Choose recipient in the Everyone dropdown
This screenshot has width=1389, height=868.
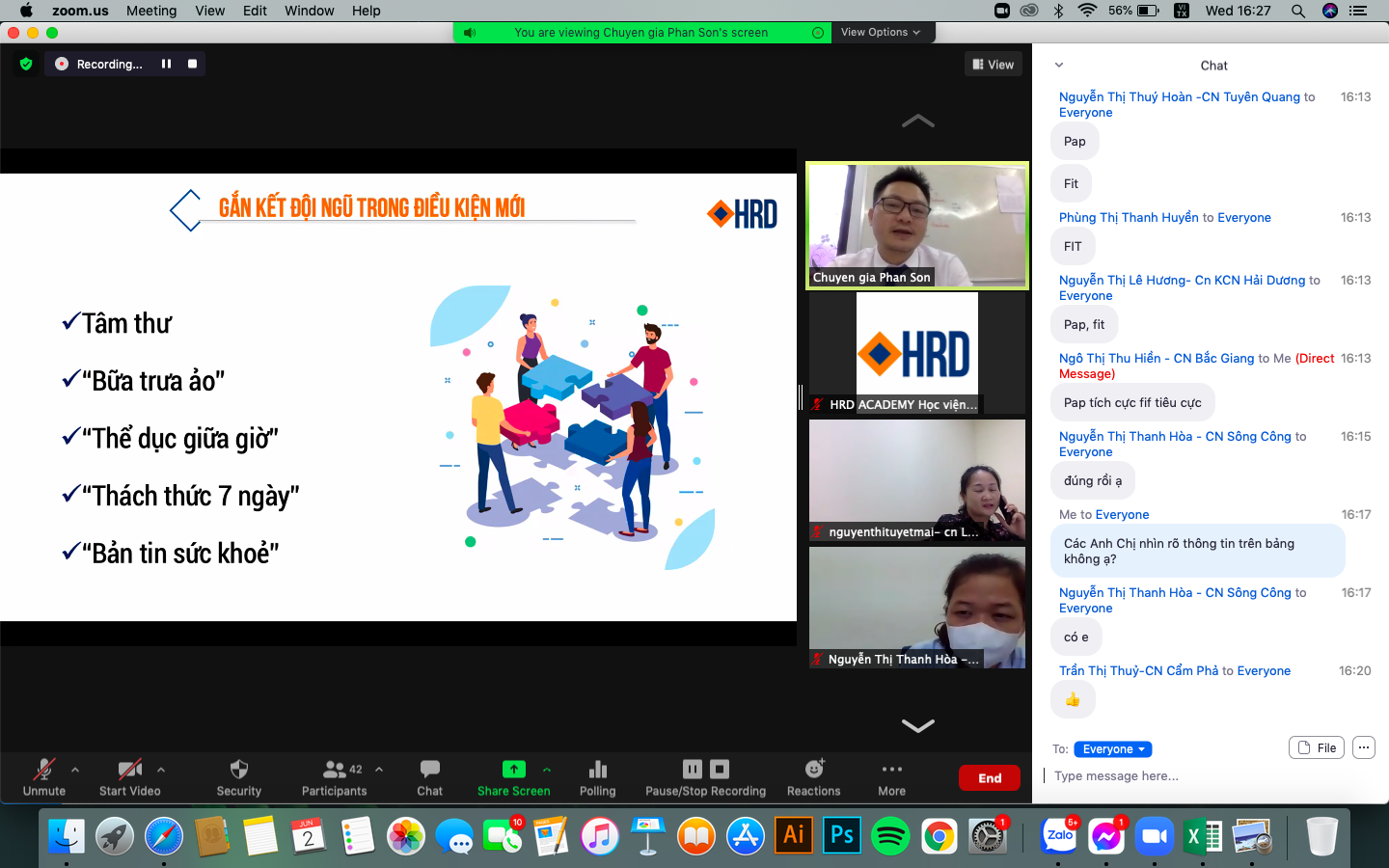pyautogui.click(x=1113, y=749)
